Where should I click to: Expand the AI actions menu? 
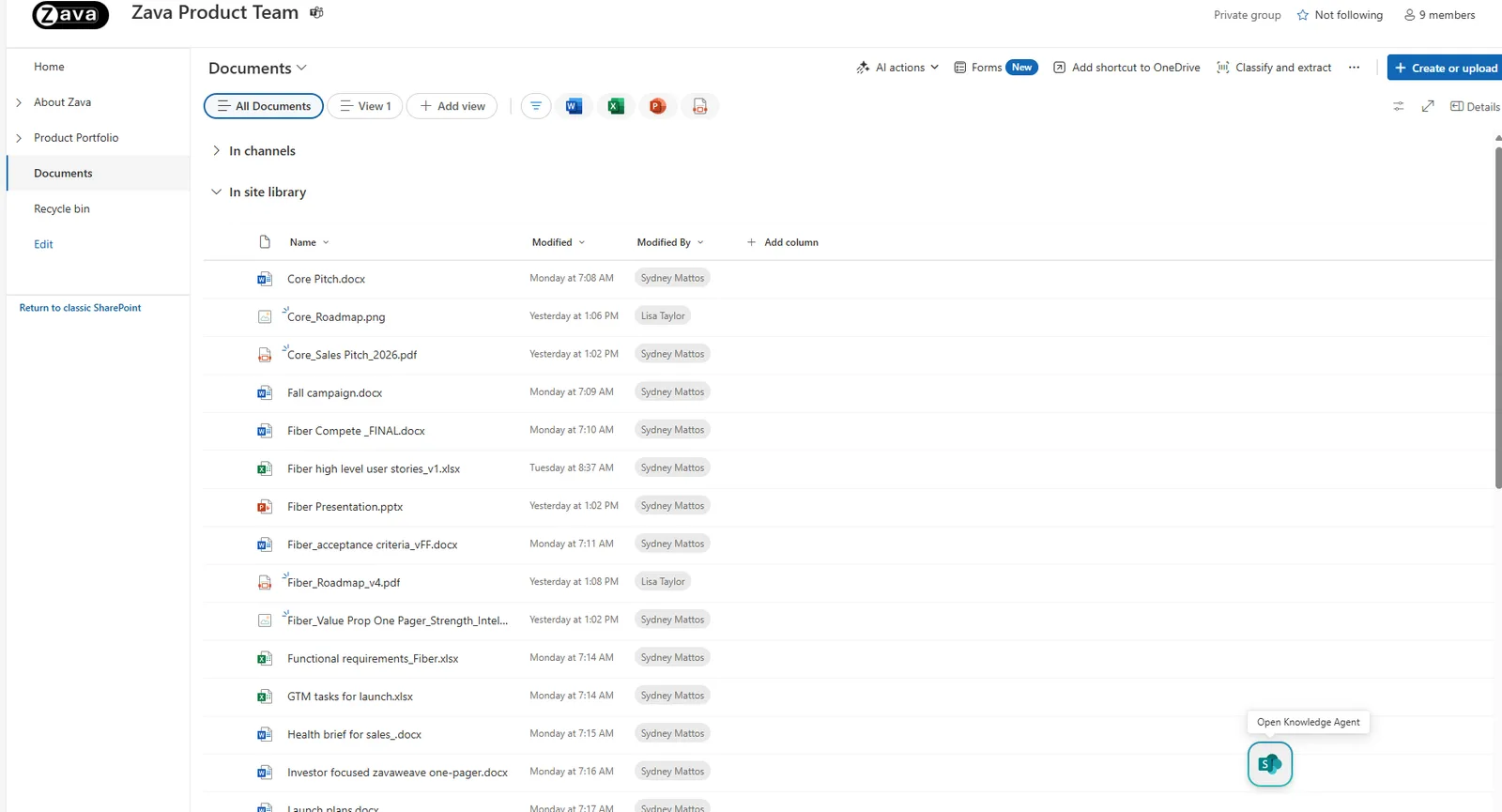[x=897, y=68]
